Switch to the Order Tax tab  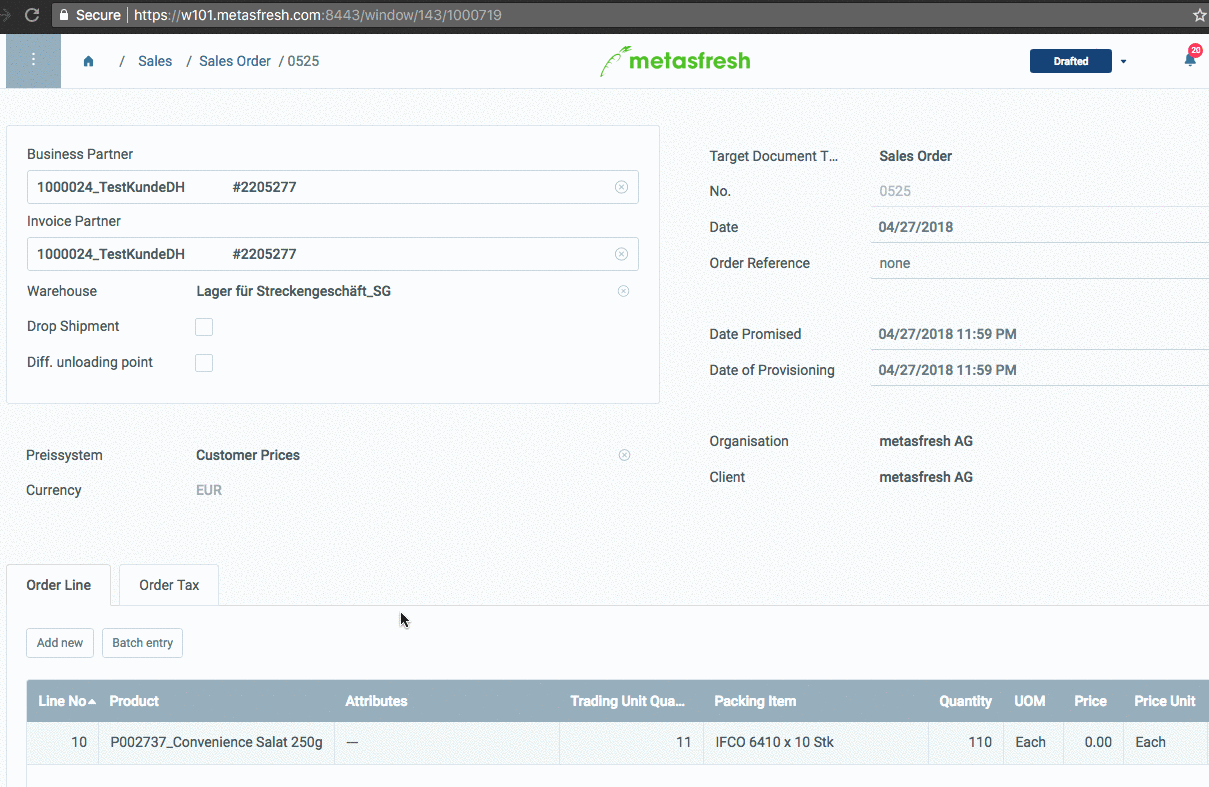click(167, 585)
